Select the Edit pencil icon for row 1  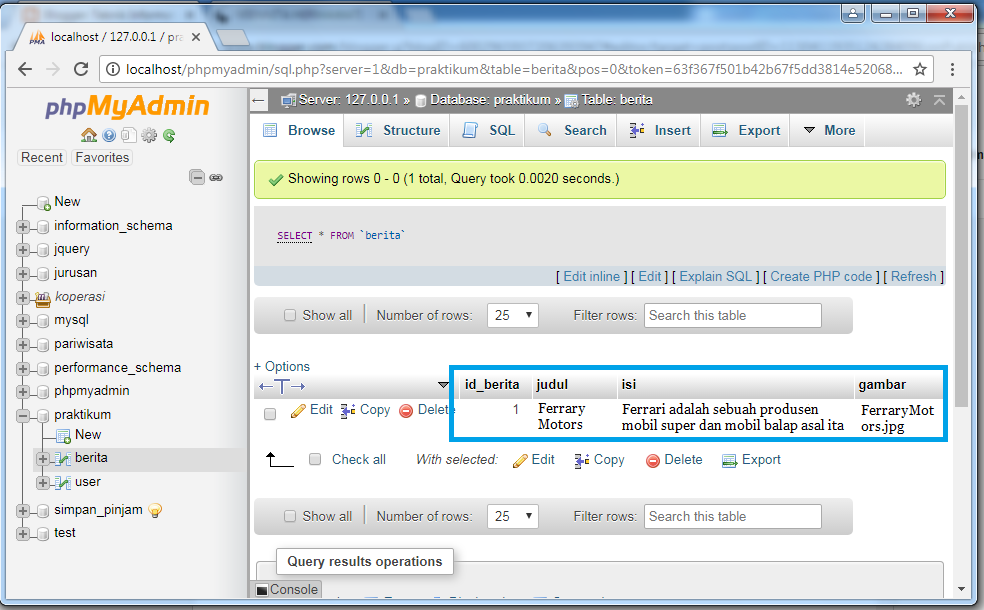click(x=297, y=409)
